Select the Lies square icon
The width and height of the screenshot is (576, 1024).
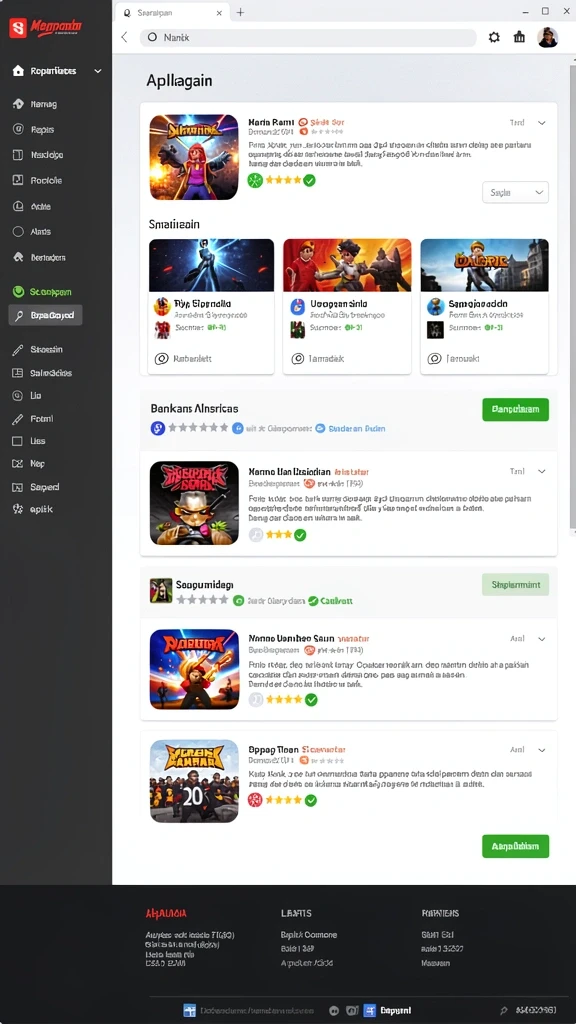coord(18,441)
